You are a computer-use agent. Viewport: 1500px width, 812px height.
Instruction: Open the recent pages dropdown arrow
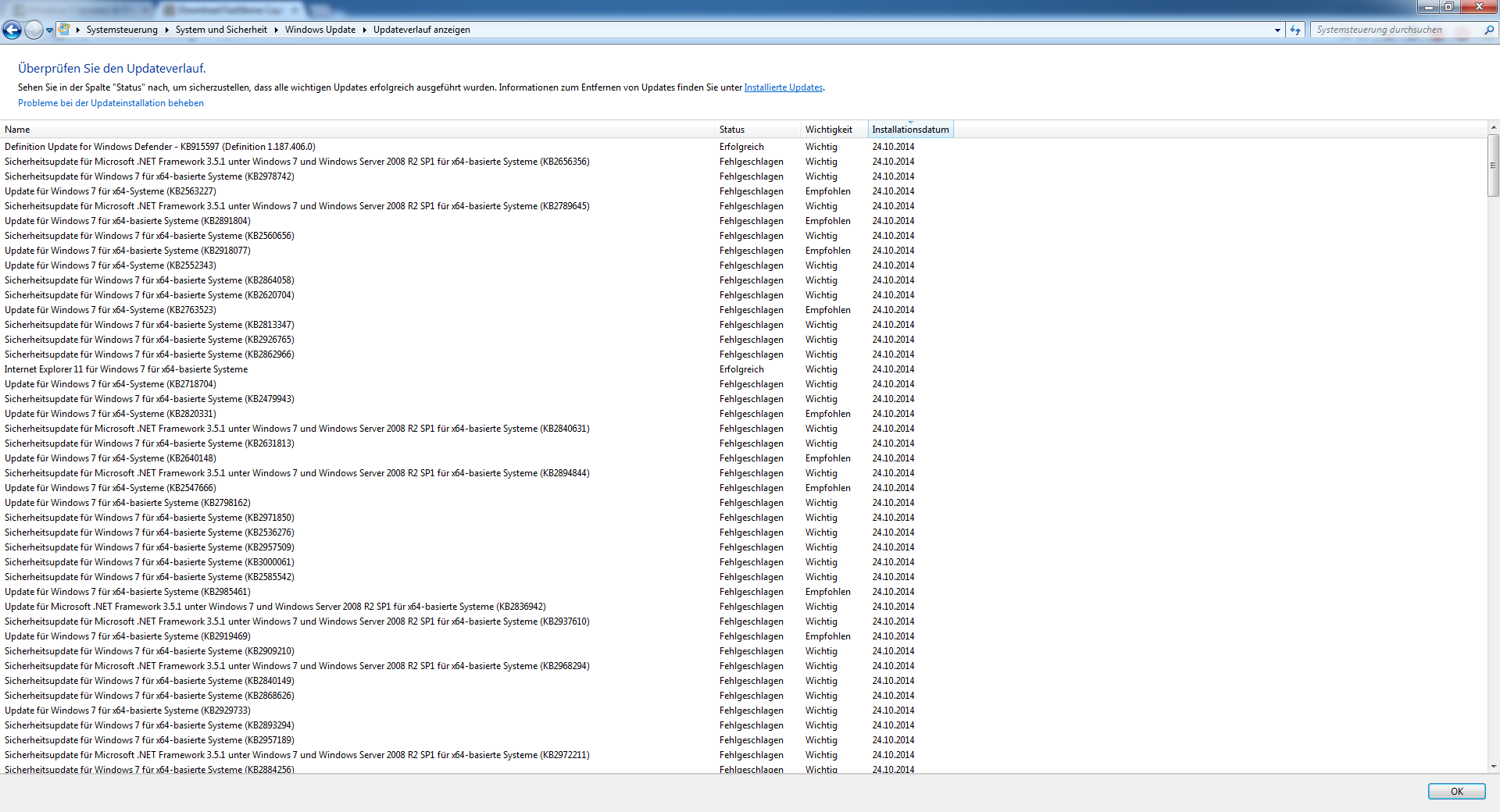tap(50, 30)
